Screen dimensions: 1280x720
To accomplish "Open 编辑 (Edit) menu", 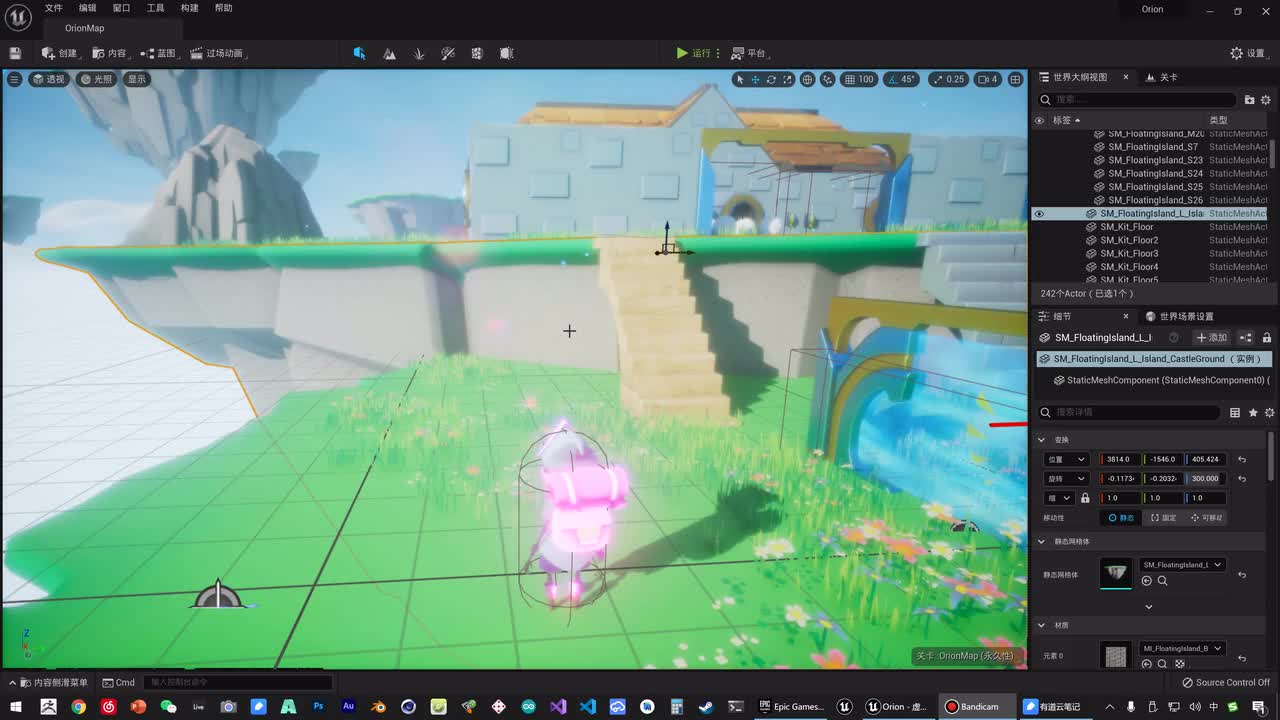I will point(88,8).
